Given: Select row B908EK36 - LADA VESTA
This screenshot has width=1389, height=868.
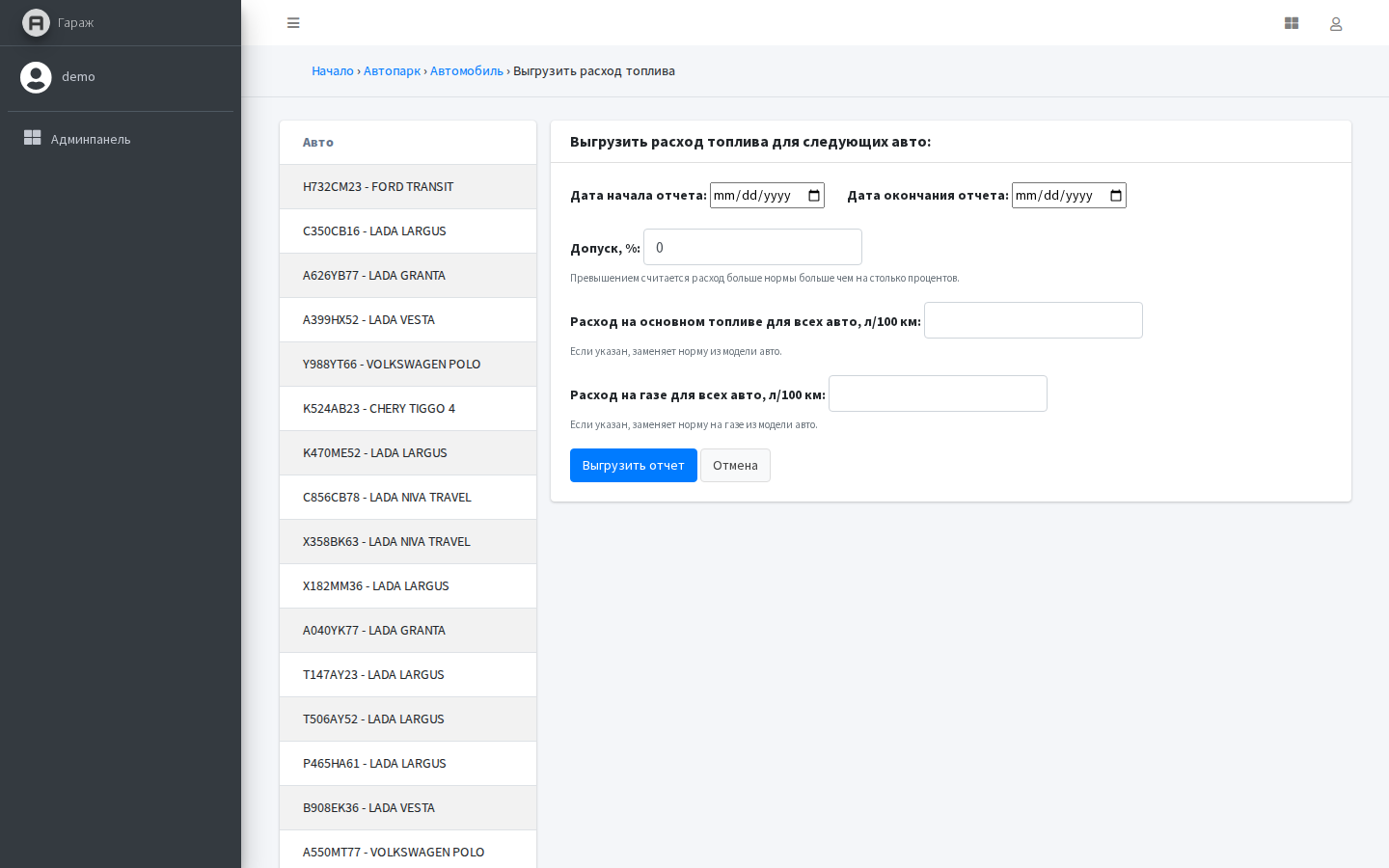Looking at the screenshot, I should click(408, 808).
